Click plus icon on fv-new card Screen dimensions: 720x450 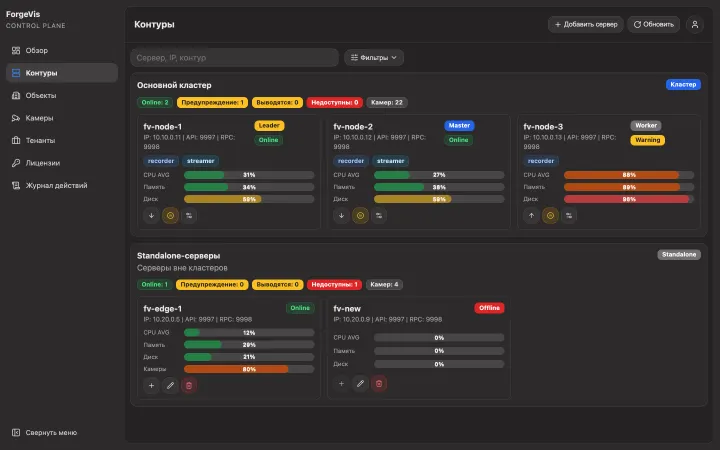tap(341, 383)
